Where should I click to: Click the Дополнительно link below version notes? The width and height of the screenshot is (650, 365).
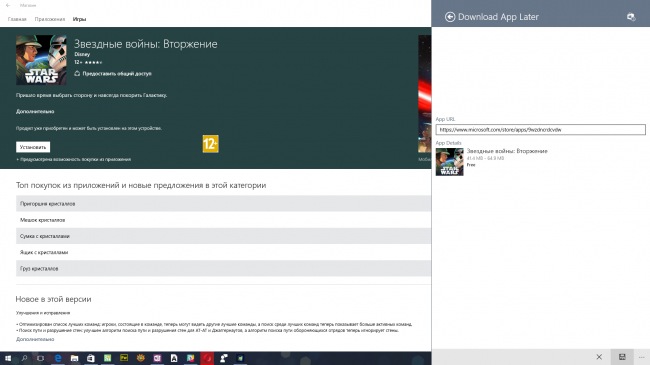pos(35,339)
